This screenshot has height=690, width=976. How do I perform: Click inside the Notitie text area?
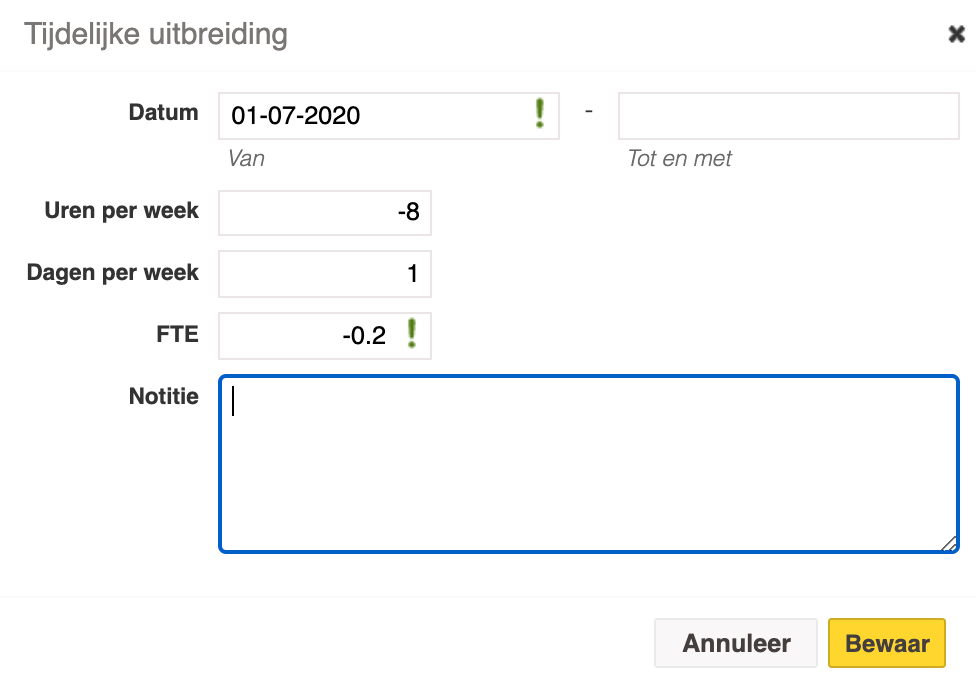pos(588,464)
